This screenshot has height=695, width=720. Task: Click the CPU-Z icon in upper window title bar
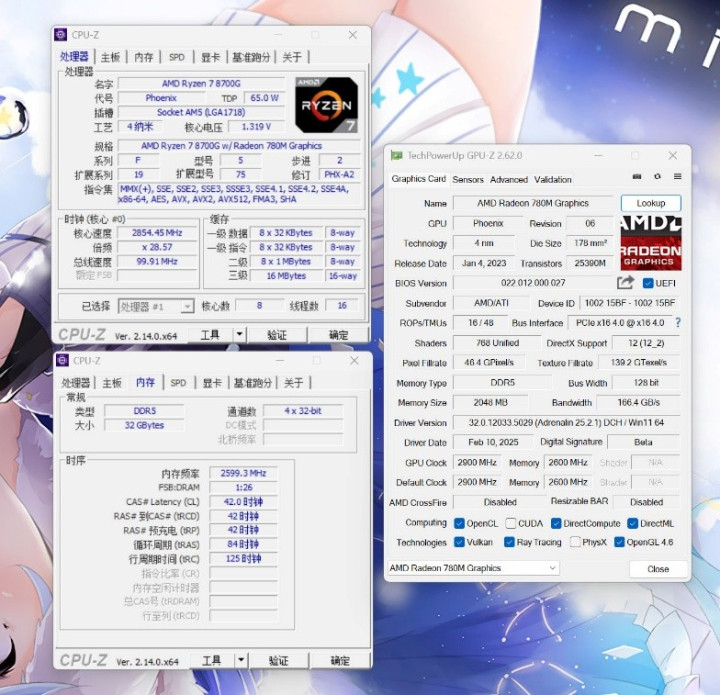(x=61, y=34)
